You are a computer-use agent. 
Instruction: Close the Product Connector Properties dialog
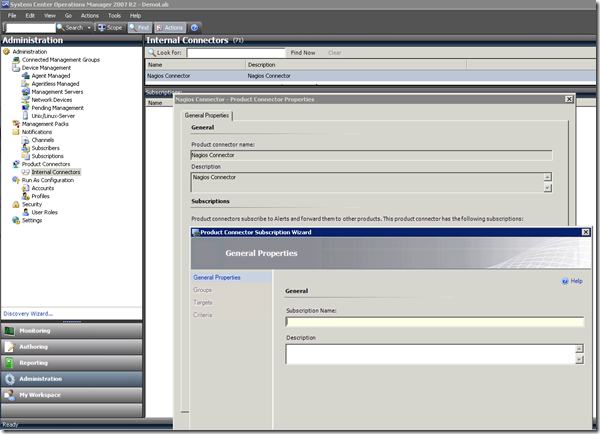click(x=569, y=99)
